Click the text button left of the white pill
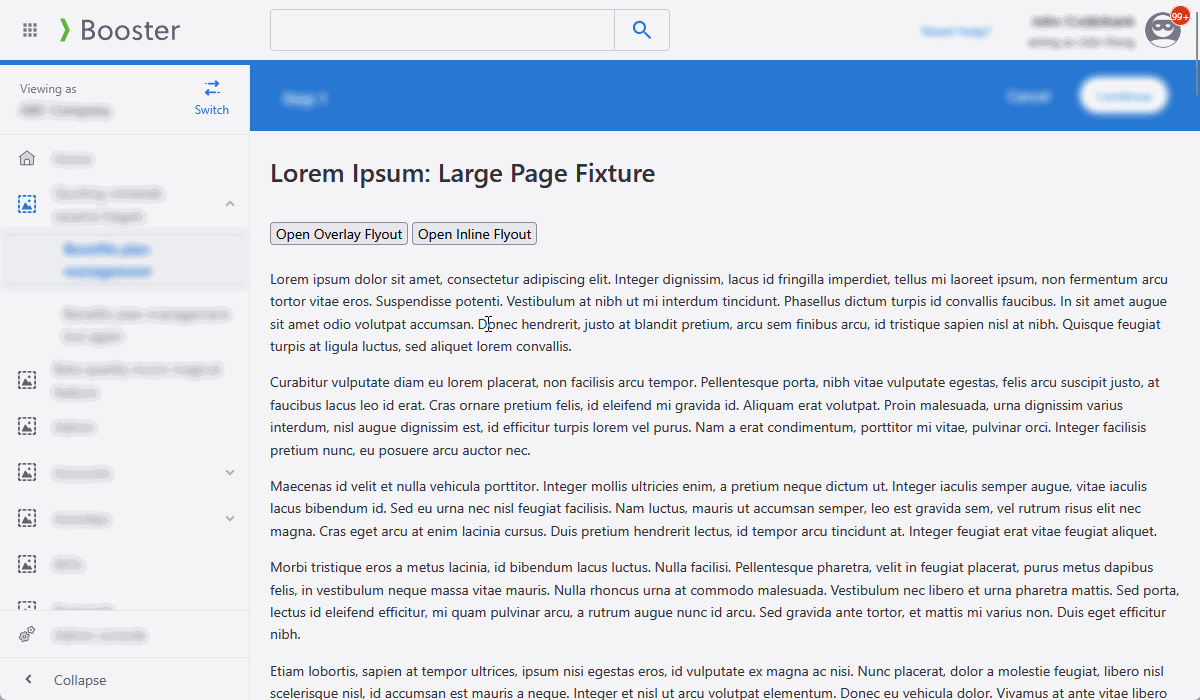The height and width of the screenshot is (700, 1200). (1028, 97)
